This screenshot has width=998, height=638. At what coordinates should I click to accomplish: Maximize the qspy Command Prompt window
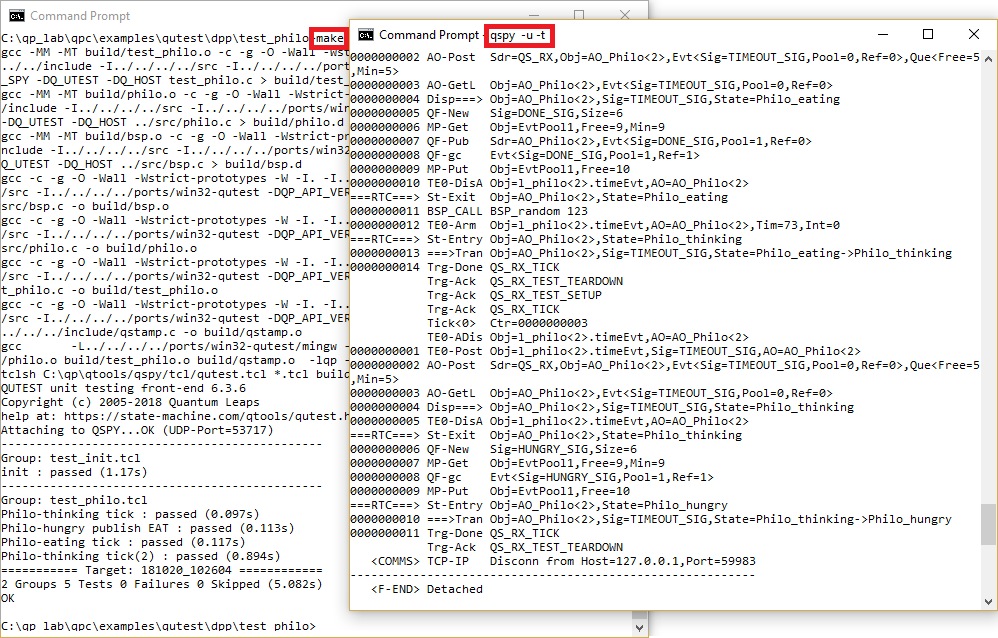pyautogui.click(x=927, y=35)
